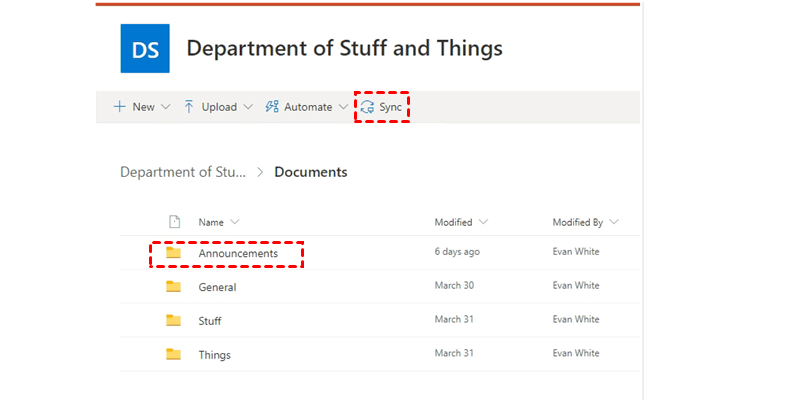Click the Stuff folder icon
The height and width of the screenshot is (400, 800).
point(174,321)
